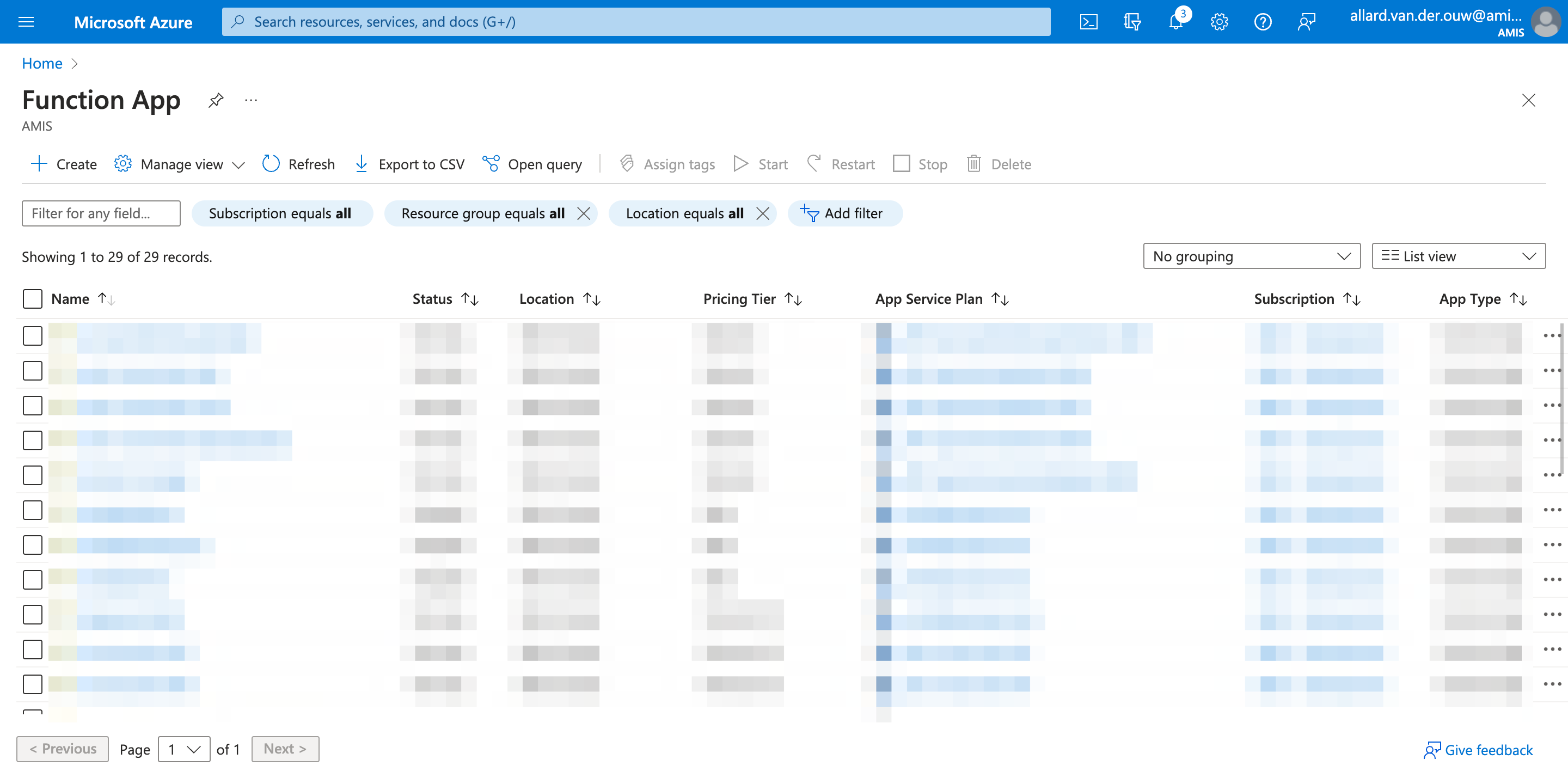Image resolution: width=1568 pixels, height=784 pixels.
Task: Open portal settings gear icon
Action: pyautogui.click(x=1219, y=22)
